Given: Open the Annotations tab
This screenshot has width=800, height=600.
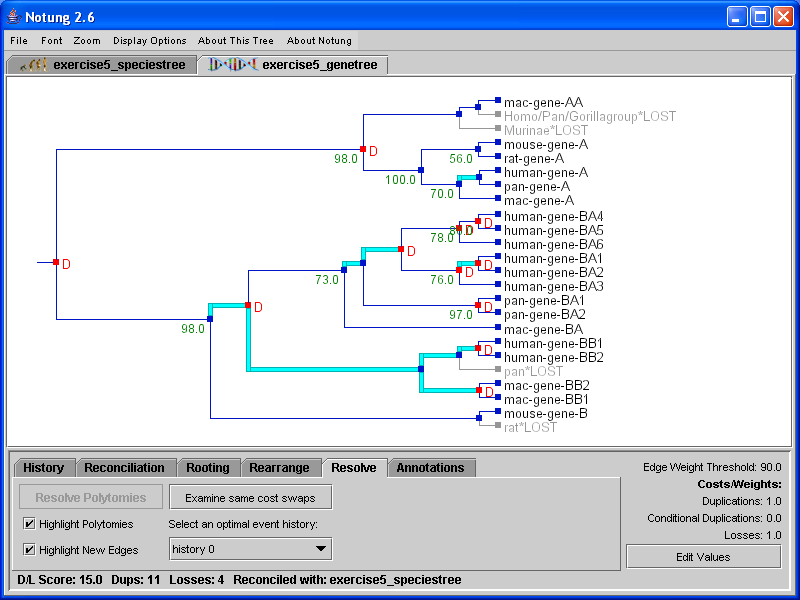Looking at the screenshot, I should pos(430,468).
